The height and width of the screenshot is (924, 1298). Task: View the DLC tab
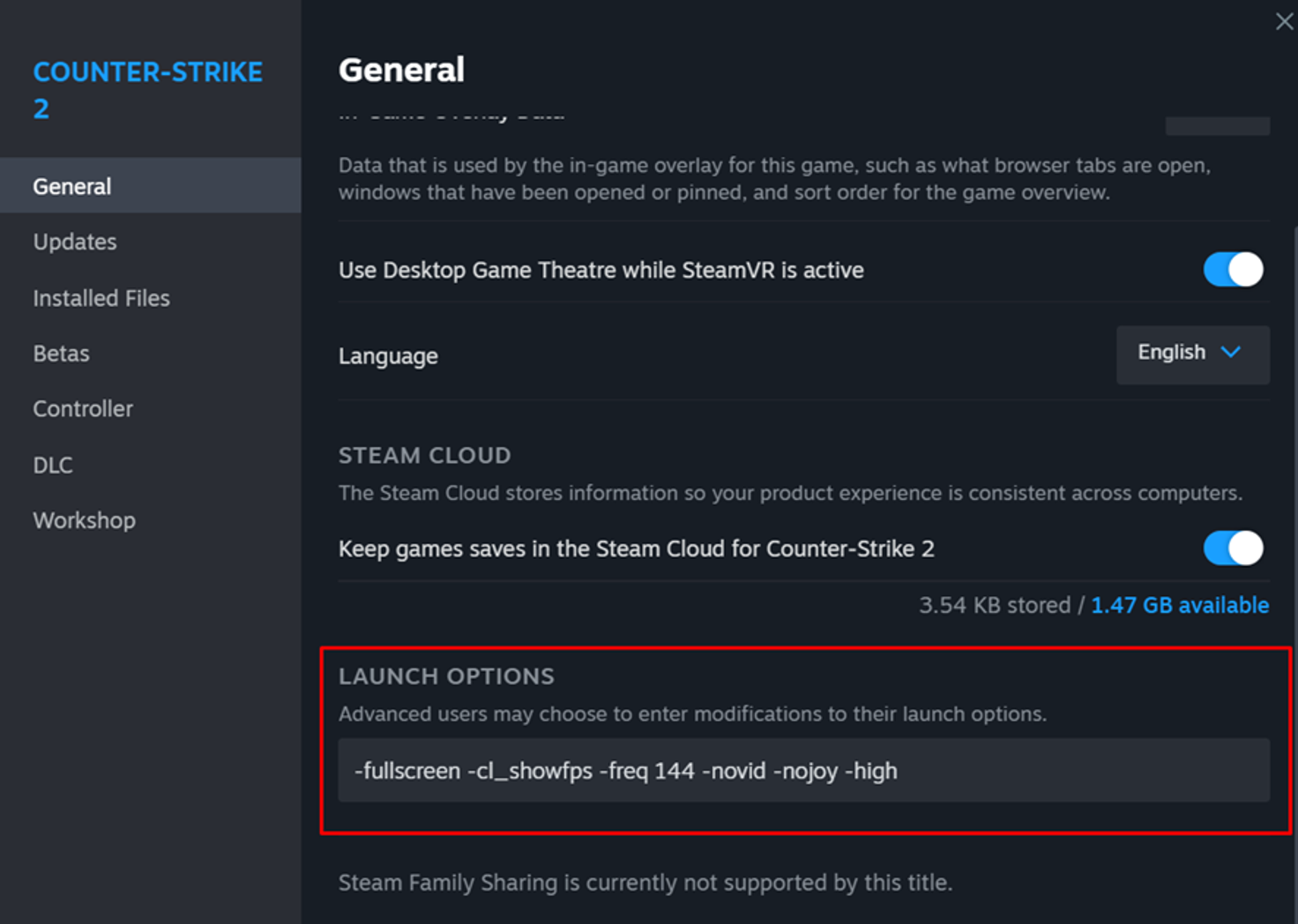(x=52, y=465)
